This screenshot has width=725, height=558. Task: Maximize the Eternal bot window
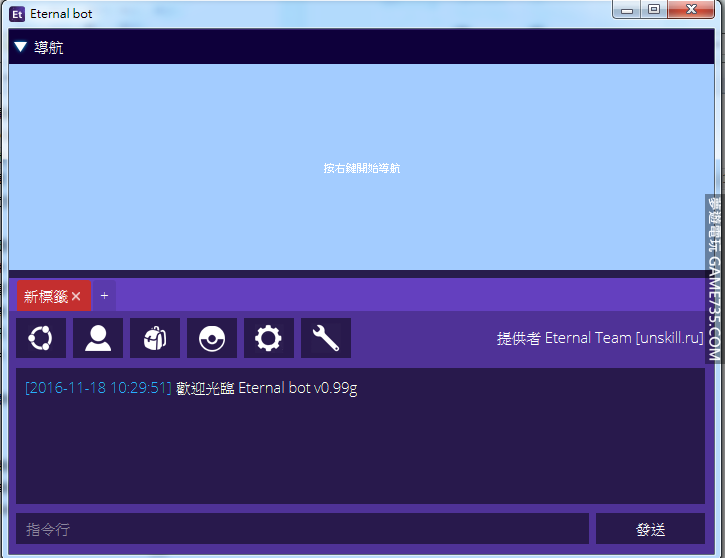(x=654, y=10)
